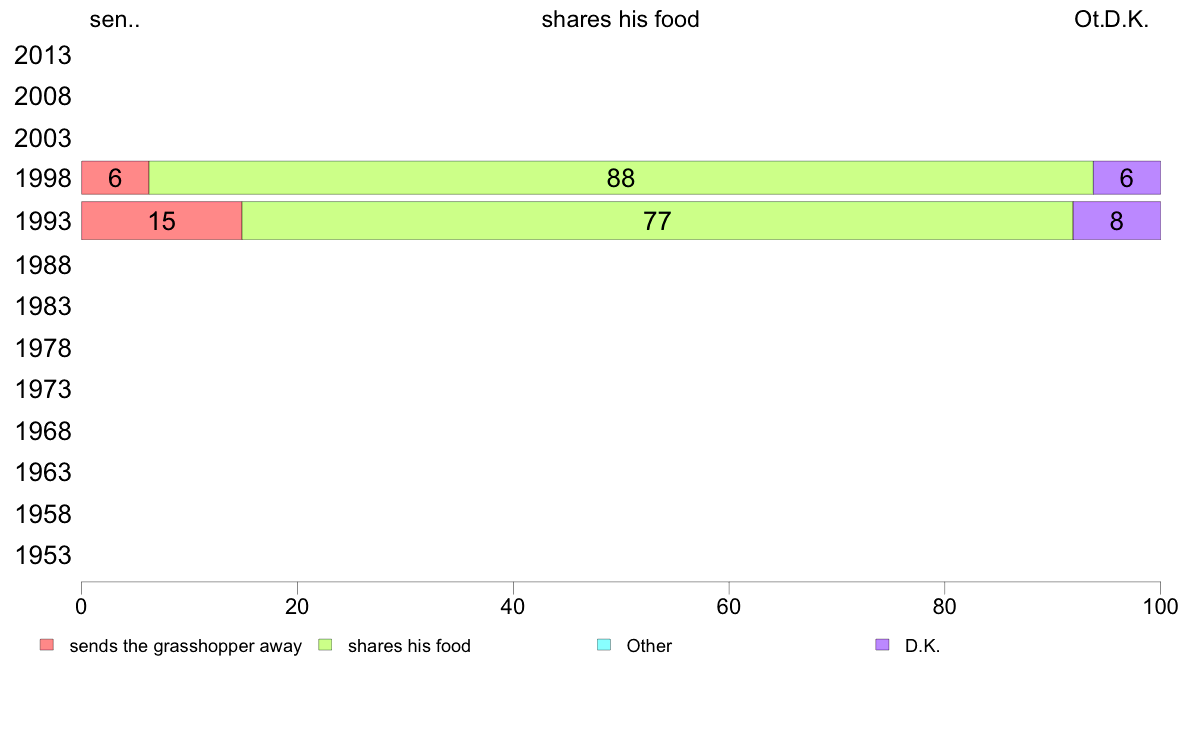1188x736 pixels.
Task: Click the truncated 'sen..' header label
Action: click(x=114, y=20)
